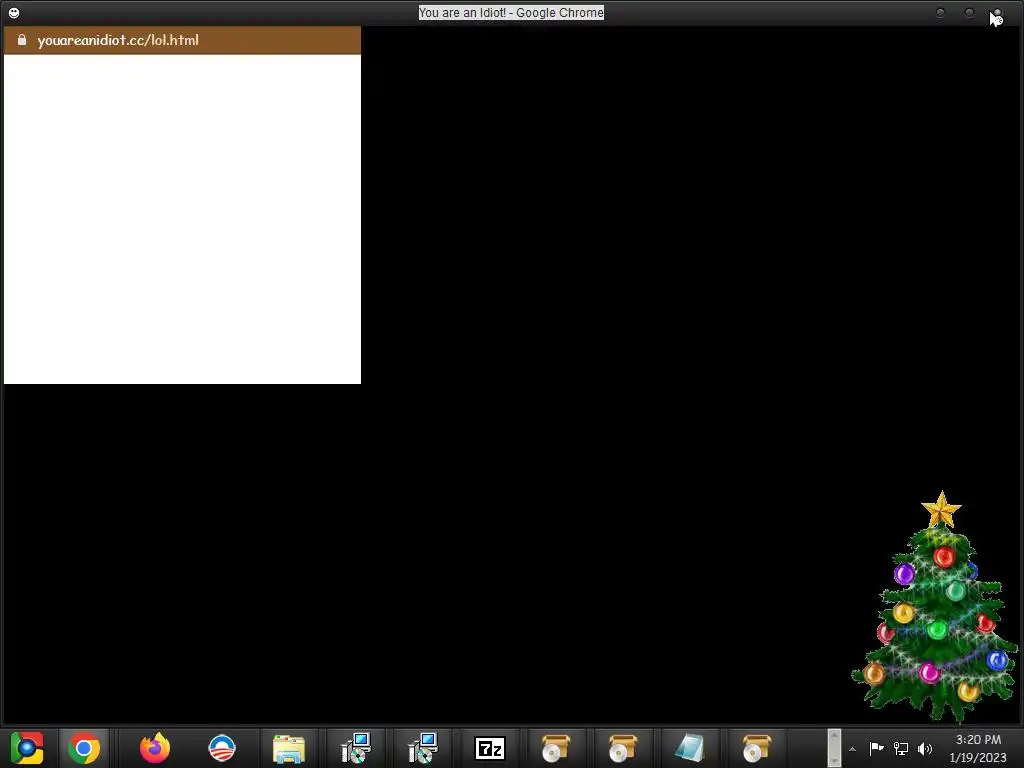Click the installer icon beside File Explorer
This screenshot has height=768, width=1024.
356,748
